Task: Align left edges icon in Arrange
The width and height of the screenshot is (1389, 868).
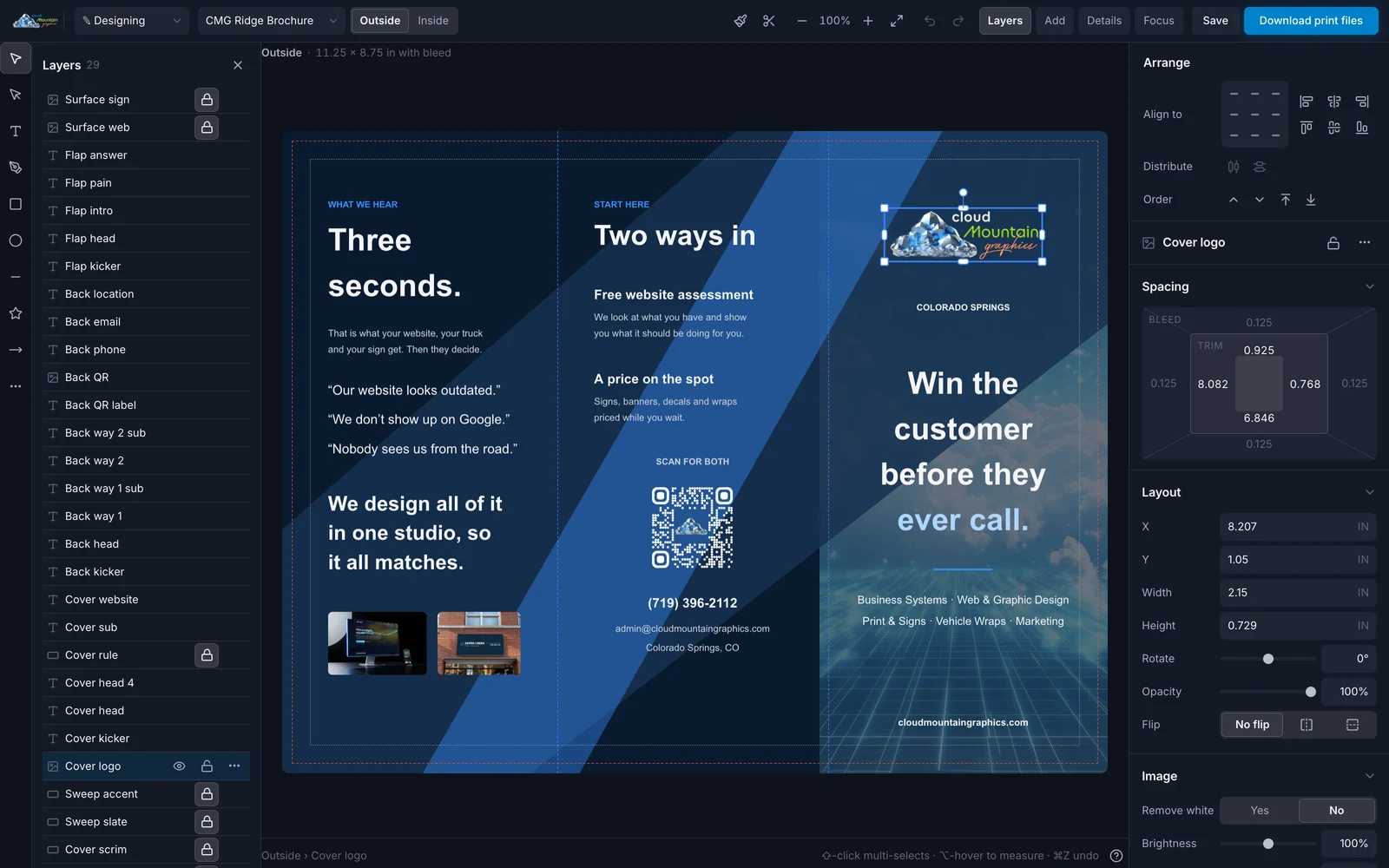Action: (1307, 102)
